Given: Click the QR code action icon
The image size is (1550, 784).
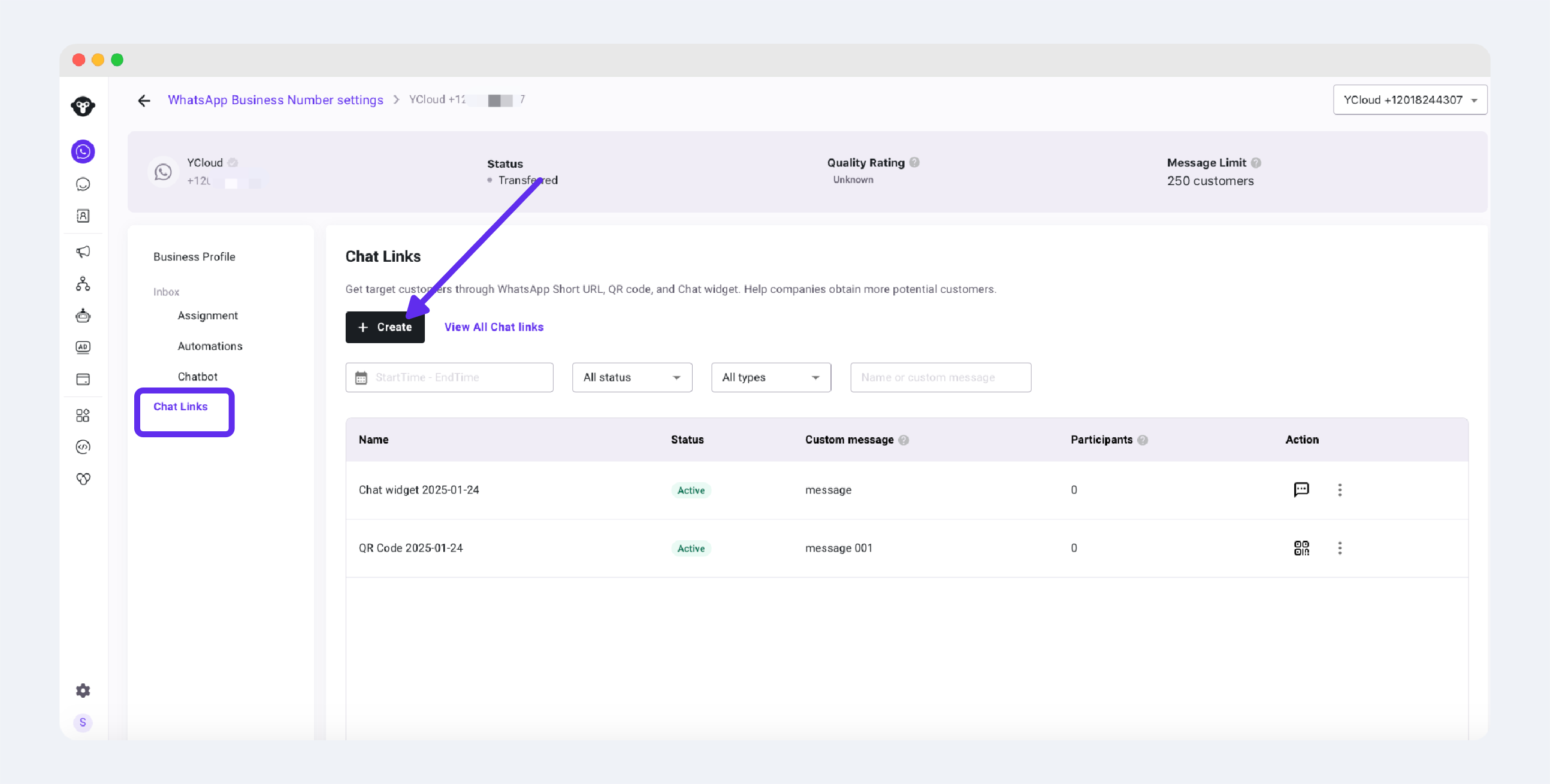Looking at the screenshot, I should point(1301,547).
